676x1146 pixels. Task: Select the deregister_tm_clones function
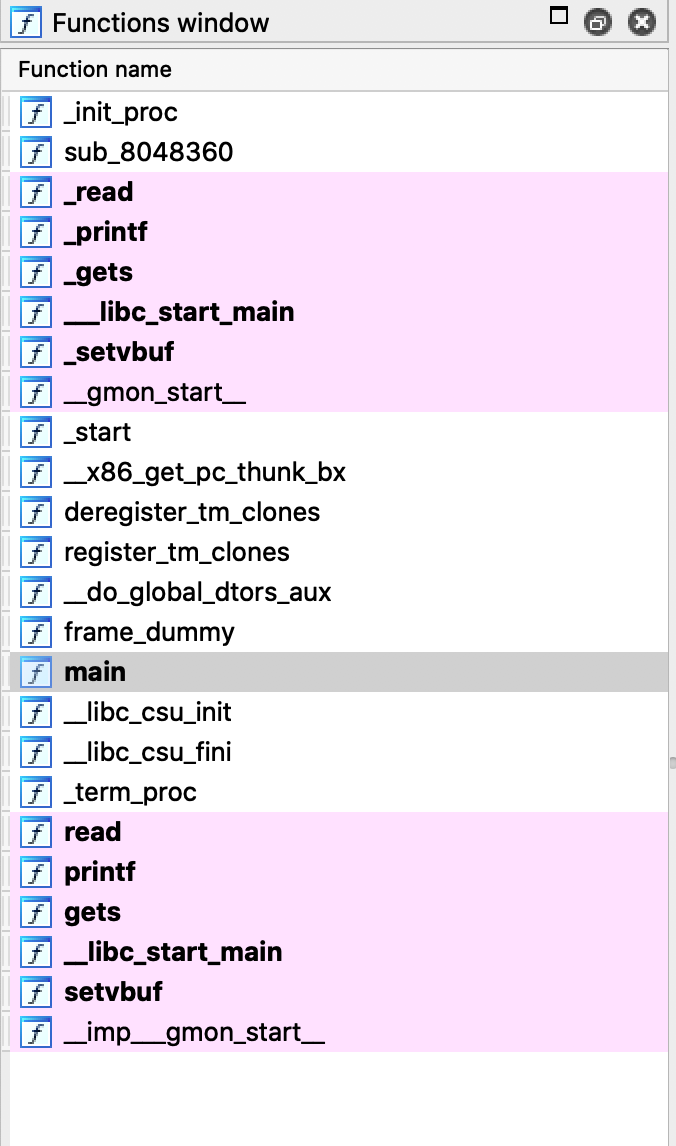[x=339, y=512]
